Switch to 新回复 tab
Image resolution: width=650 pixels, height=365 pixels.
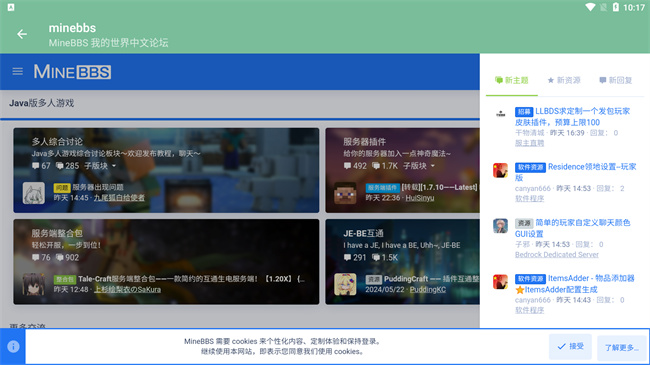[616, 80]
